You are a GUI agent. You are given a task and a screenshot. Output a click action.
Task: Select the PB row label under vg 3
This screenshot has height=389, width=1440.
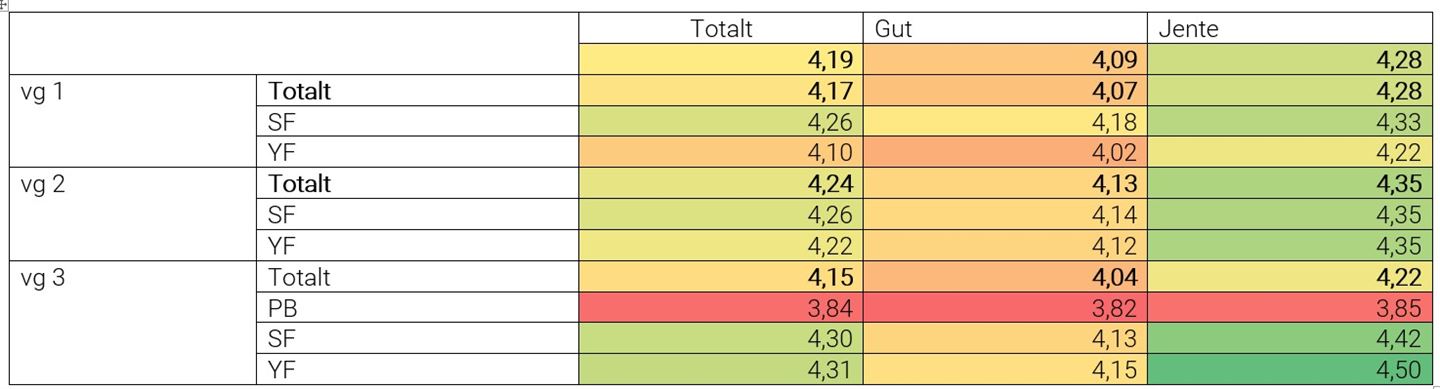(417, 308)
